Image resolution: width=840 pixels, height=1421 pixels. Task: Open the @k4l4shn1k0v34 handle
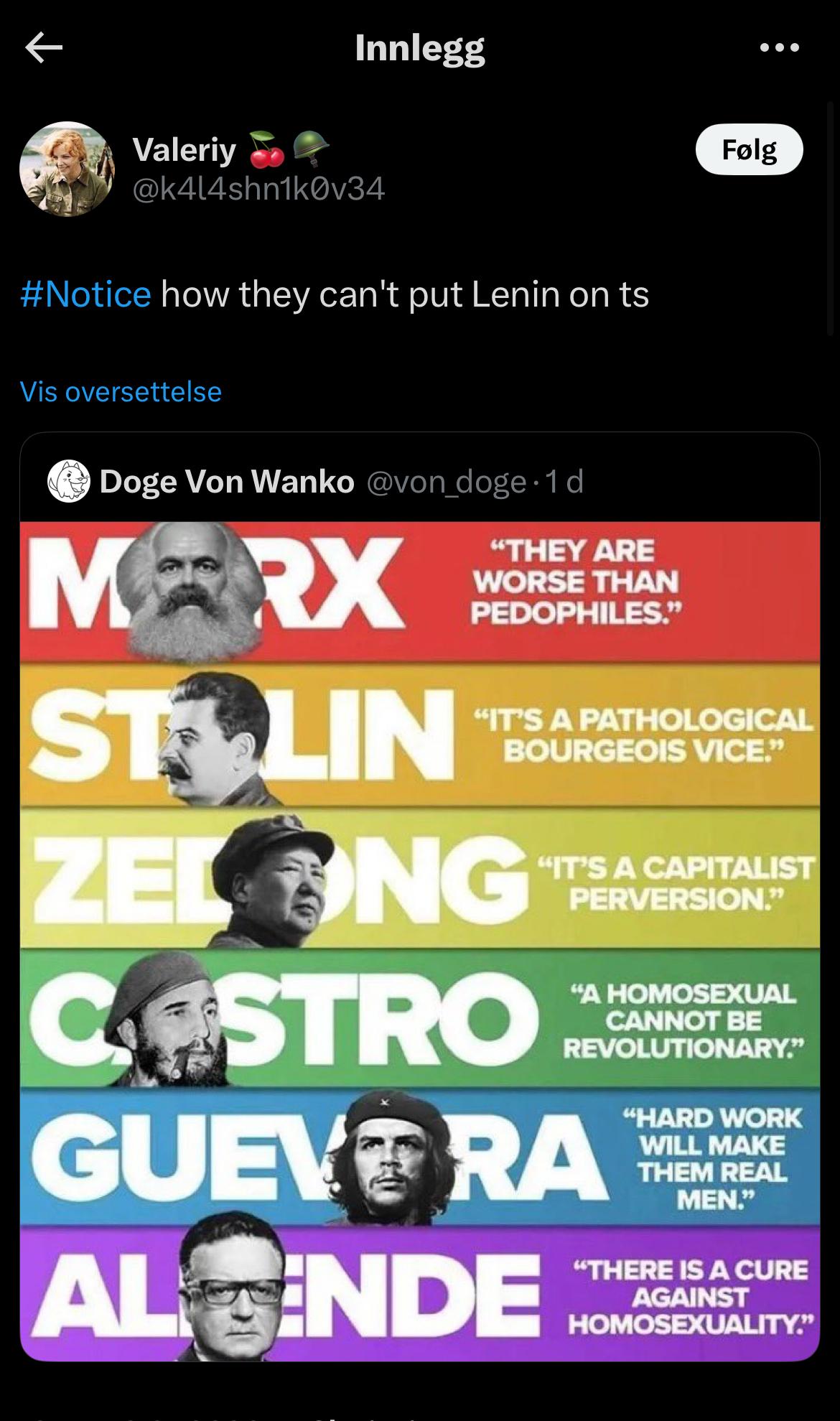pyautogui.click(x=258, y=189)
